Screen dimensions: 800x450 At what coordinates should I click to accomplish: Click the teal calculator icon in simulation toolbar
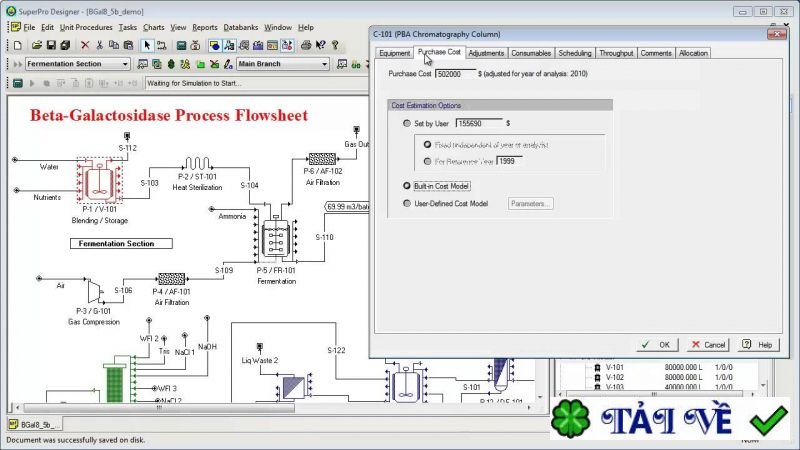pyautogui.click(x=17, y=83)
